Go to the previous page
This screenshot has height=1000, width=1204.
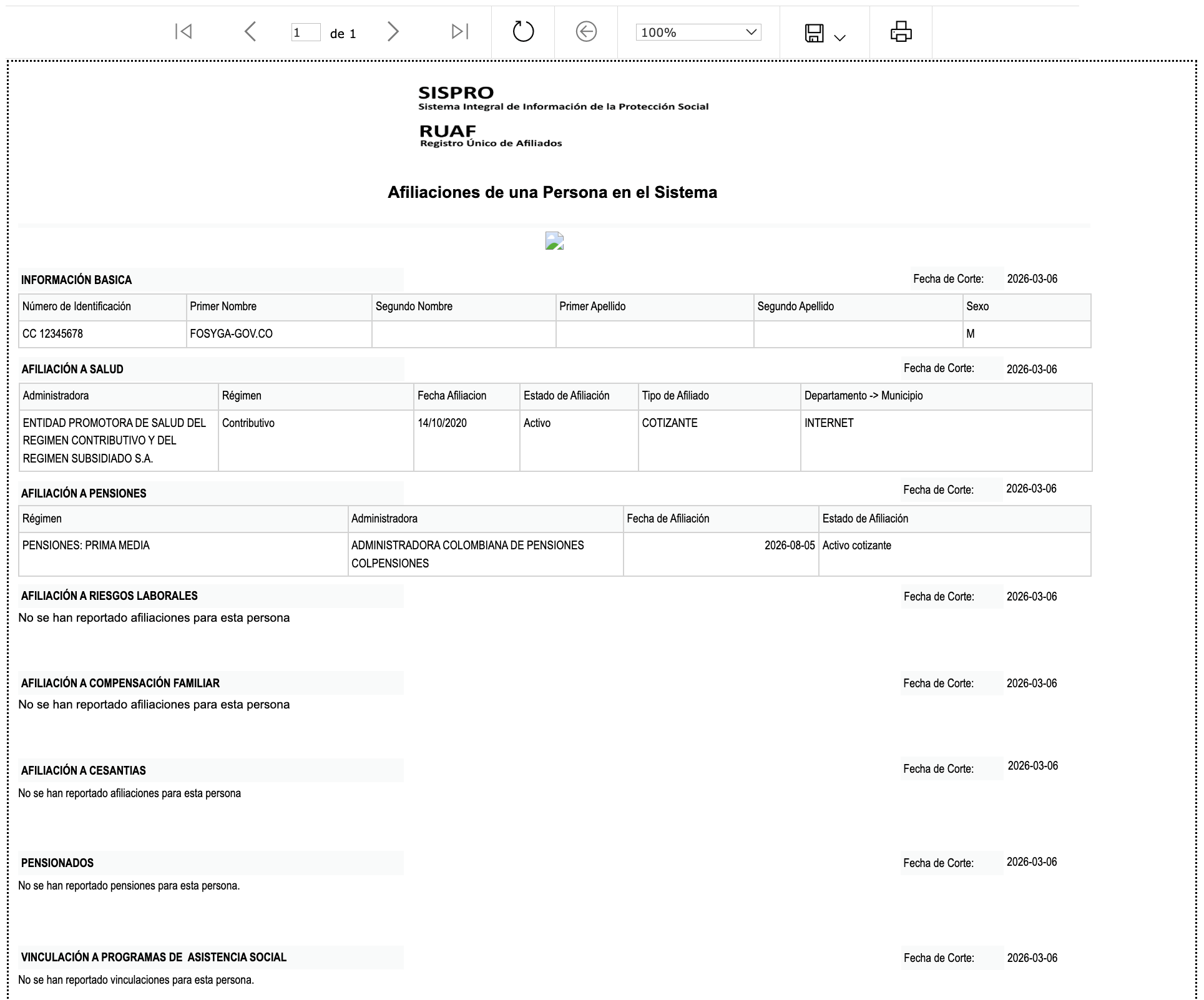[251, 31]
